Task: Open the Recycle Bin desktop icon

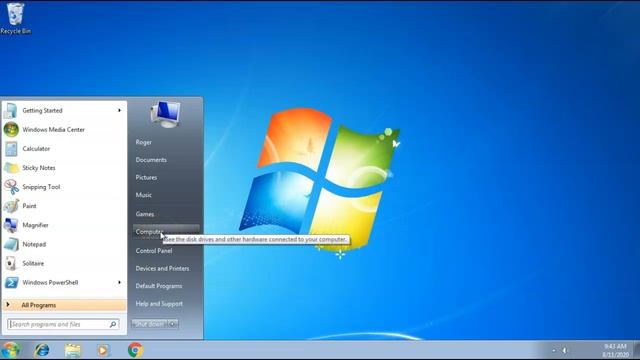Action: coord(16,18)
